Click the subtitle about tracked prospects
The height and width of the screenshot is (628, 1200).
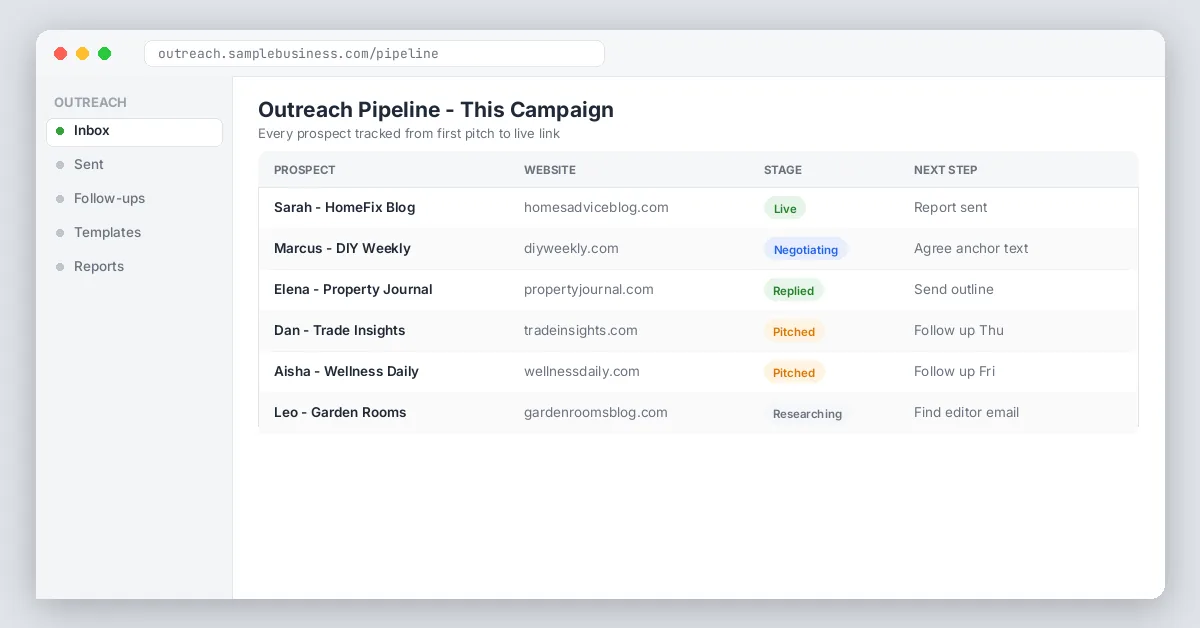(409, 134)
